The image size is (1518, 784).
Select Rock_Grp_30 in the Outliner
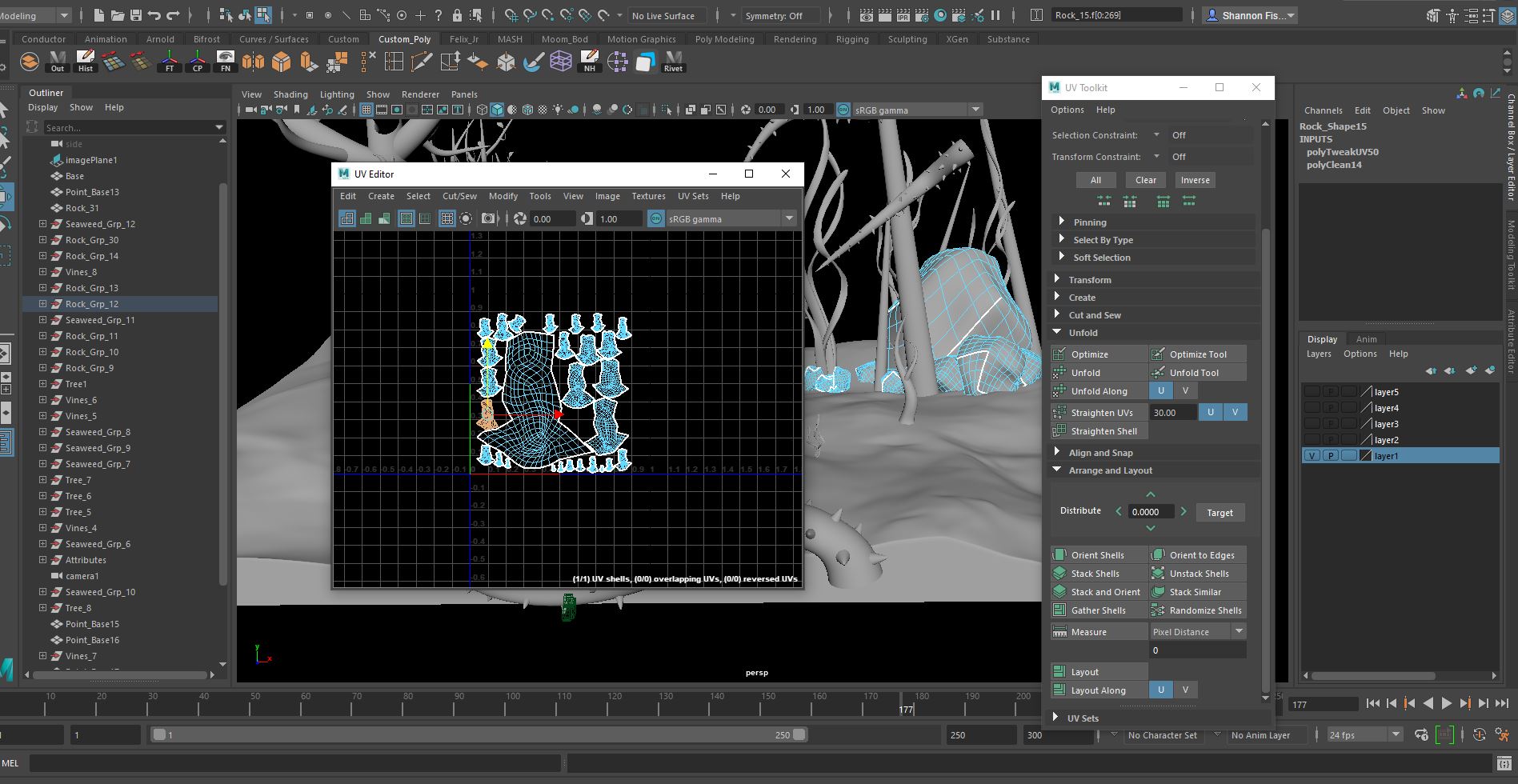[90, 239]
